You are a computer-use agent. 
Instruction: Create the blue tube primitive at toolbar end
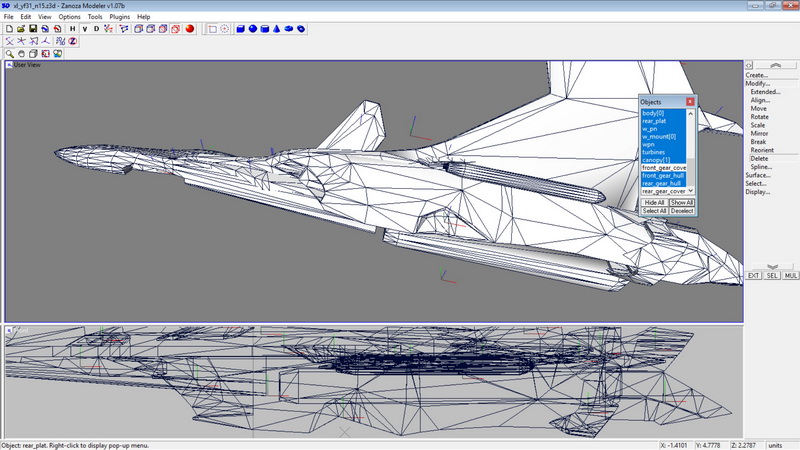click(301, 29)
